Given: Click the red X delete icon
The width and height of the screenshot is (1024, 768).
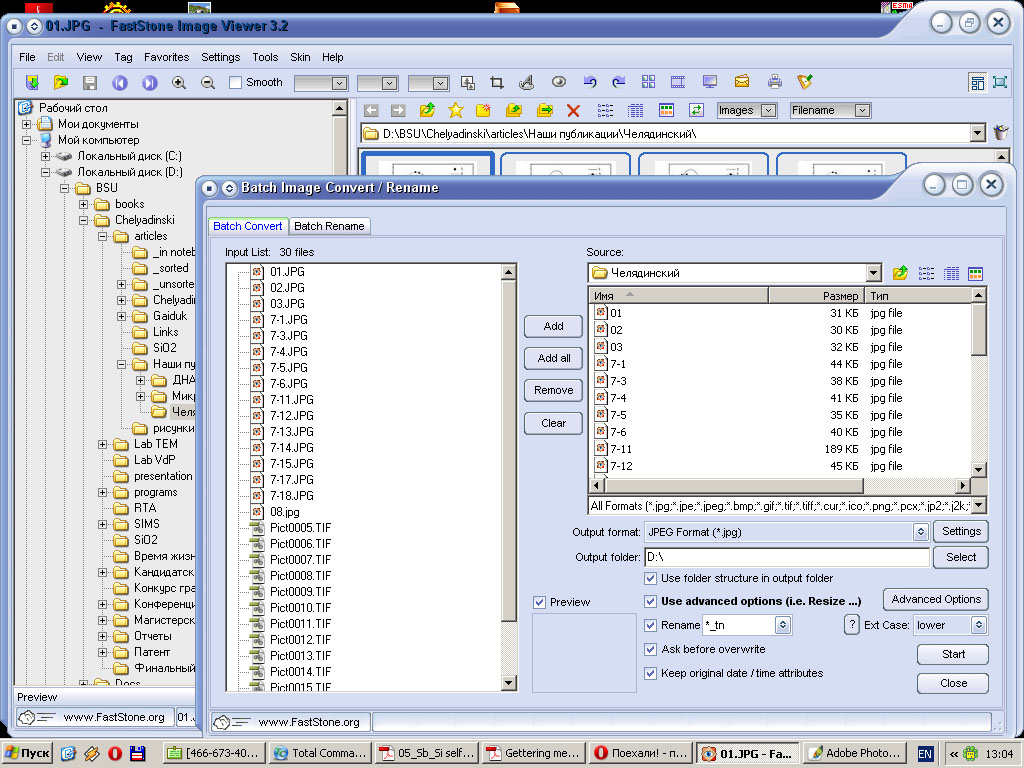Looking at the screenshot, I should pyautogui.click(x=573, y=111).
